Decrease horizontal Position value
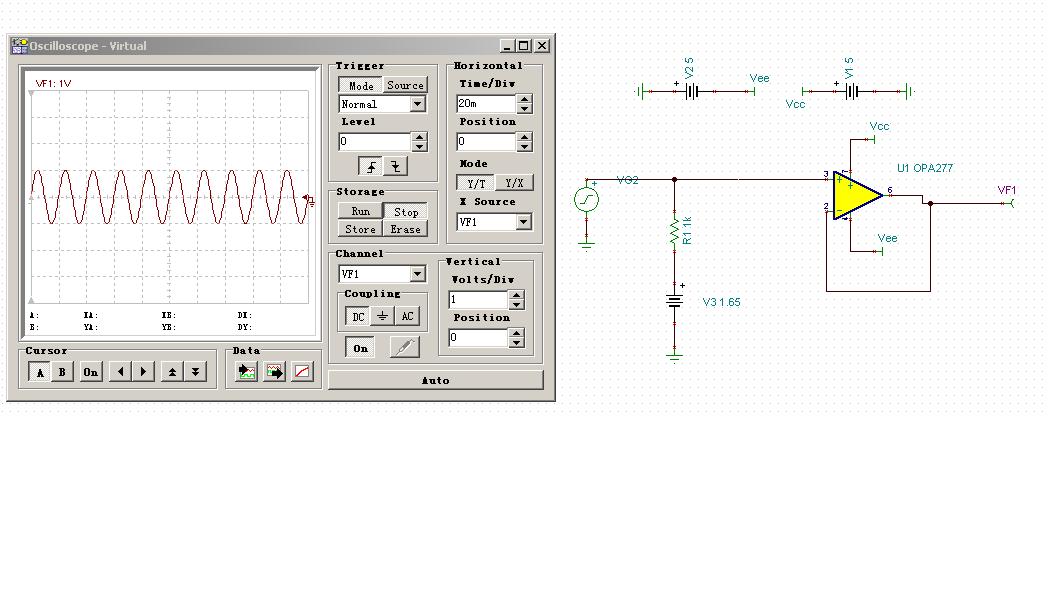Image resolution: width=1050 pixels, height=591 pixels. tap(524, 147)
